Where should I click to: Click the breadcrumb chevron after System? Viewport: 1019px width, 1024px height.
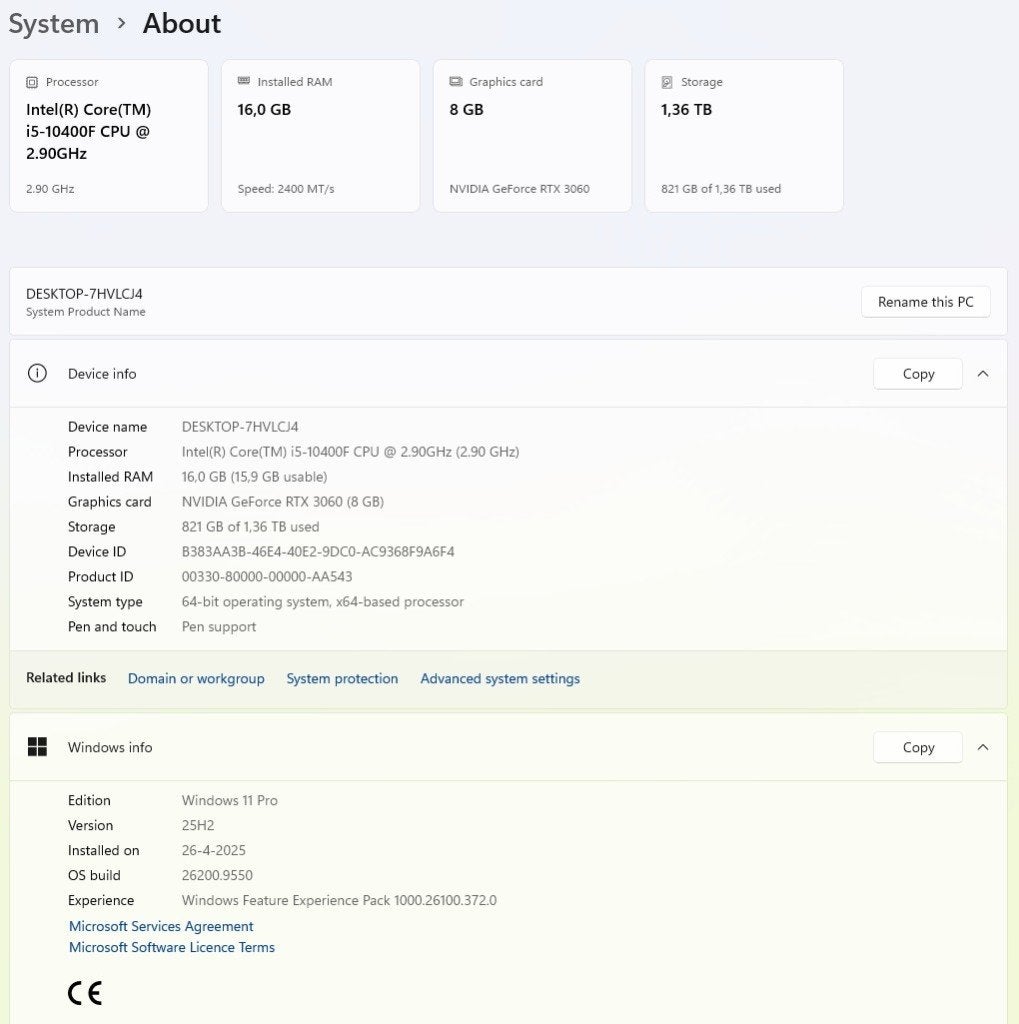point(121,24)
